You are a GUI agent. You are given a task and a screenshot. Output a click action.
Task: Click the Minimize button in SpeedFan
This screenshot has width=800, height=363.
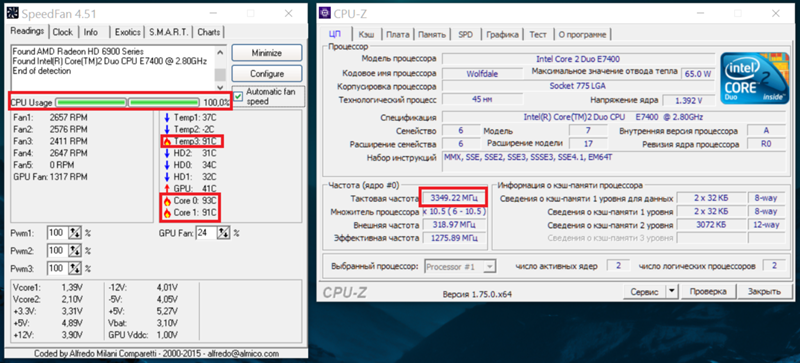point(267,53)
